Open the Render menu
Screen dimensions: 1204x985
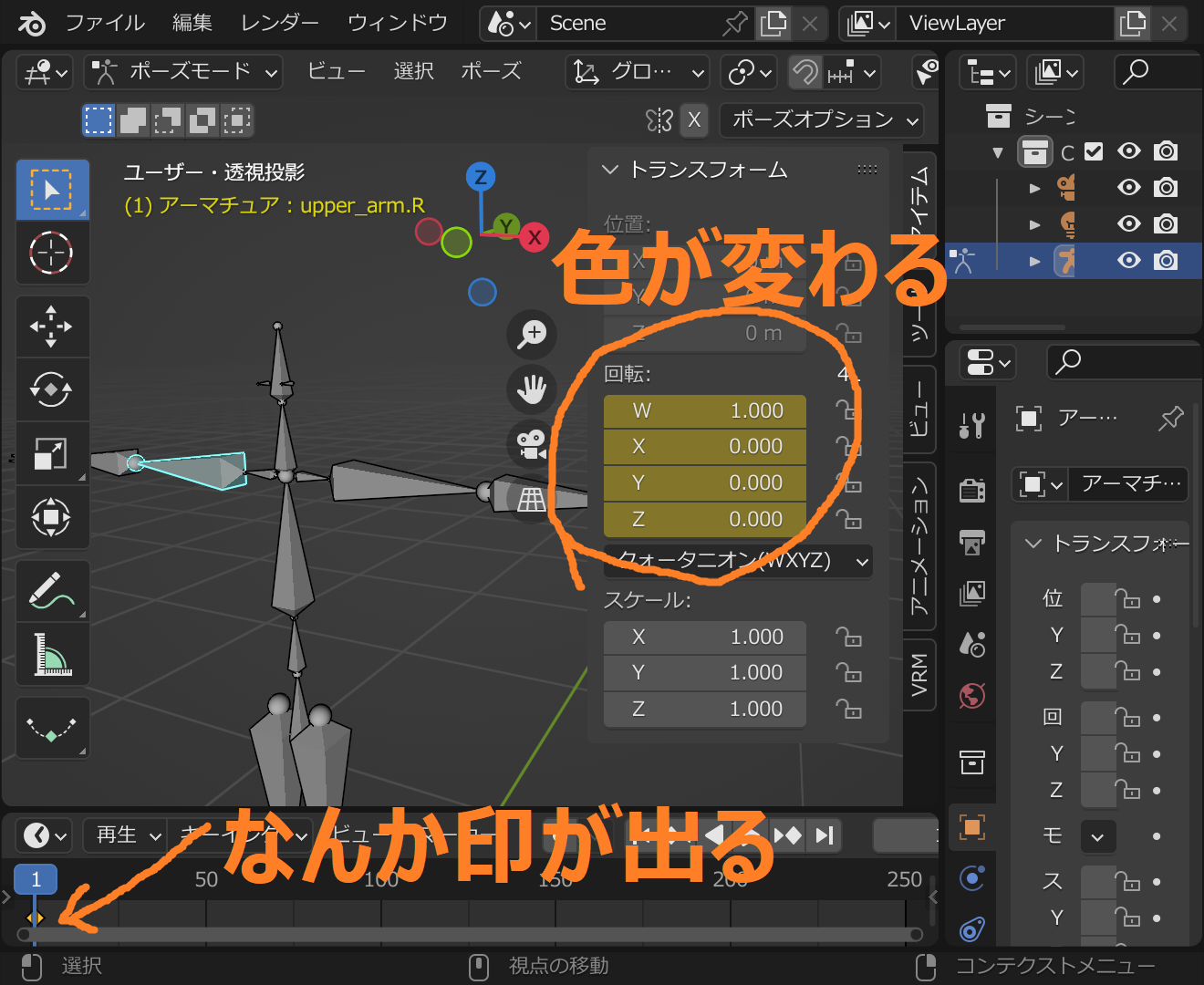pyautogui.click(x=279, y=23)
